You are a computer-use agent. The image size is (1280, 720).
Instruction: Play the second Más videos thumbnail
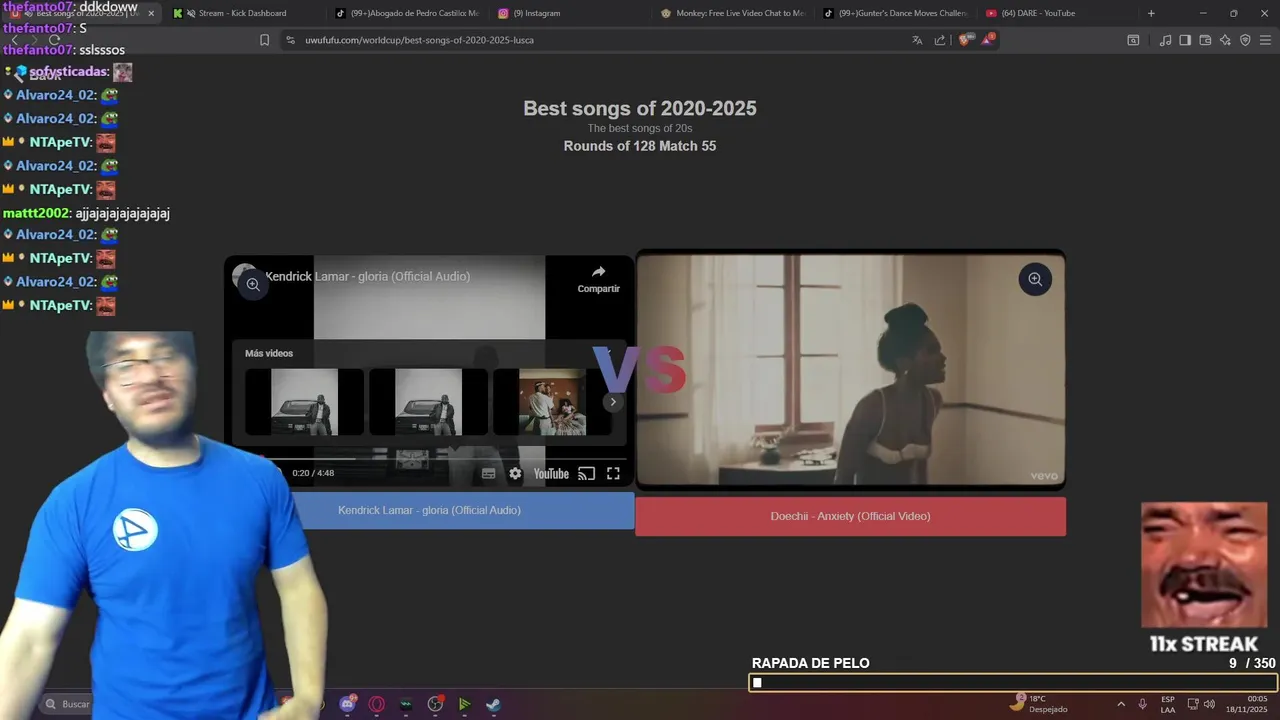(428, 402)
